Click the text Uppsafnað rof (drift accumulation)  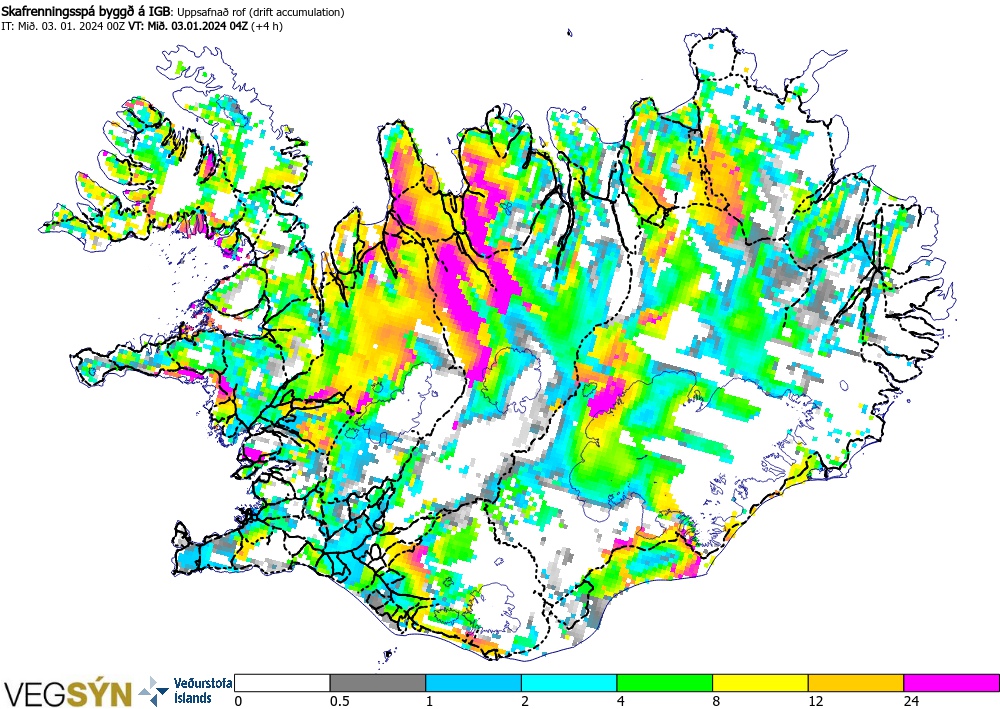[x=260, y=12]
